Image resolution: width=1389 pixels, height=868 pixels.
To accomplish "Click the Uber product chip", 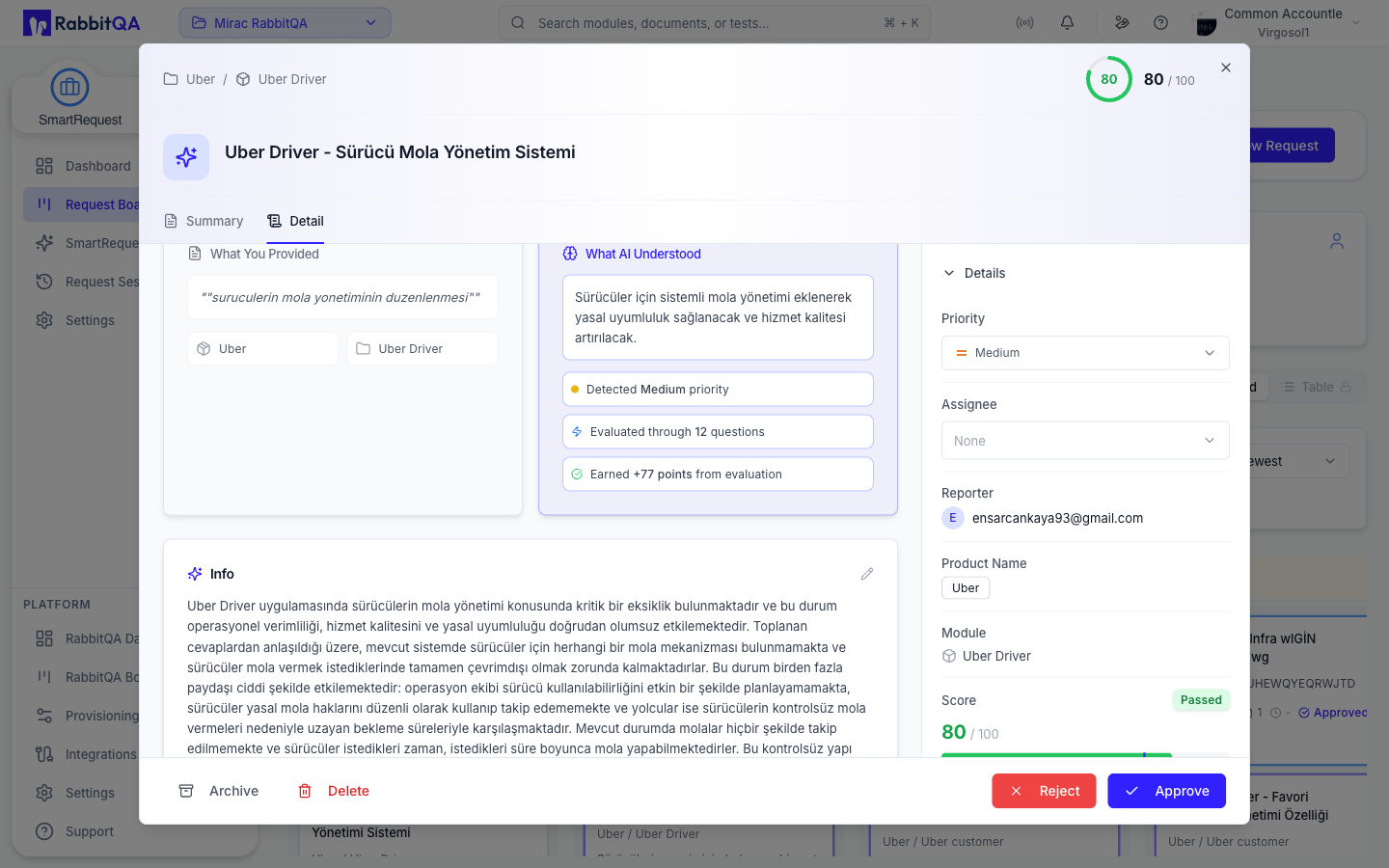I will pyautogui.click(x=263, y=349).
